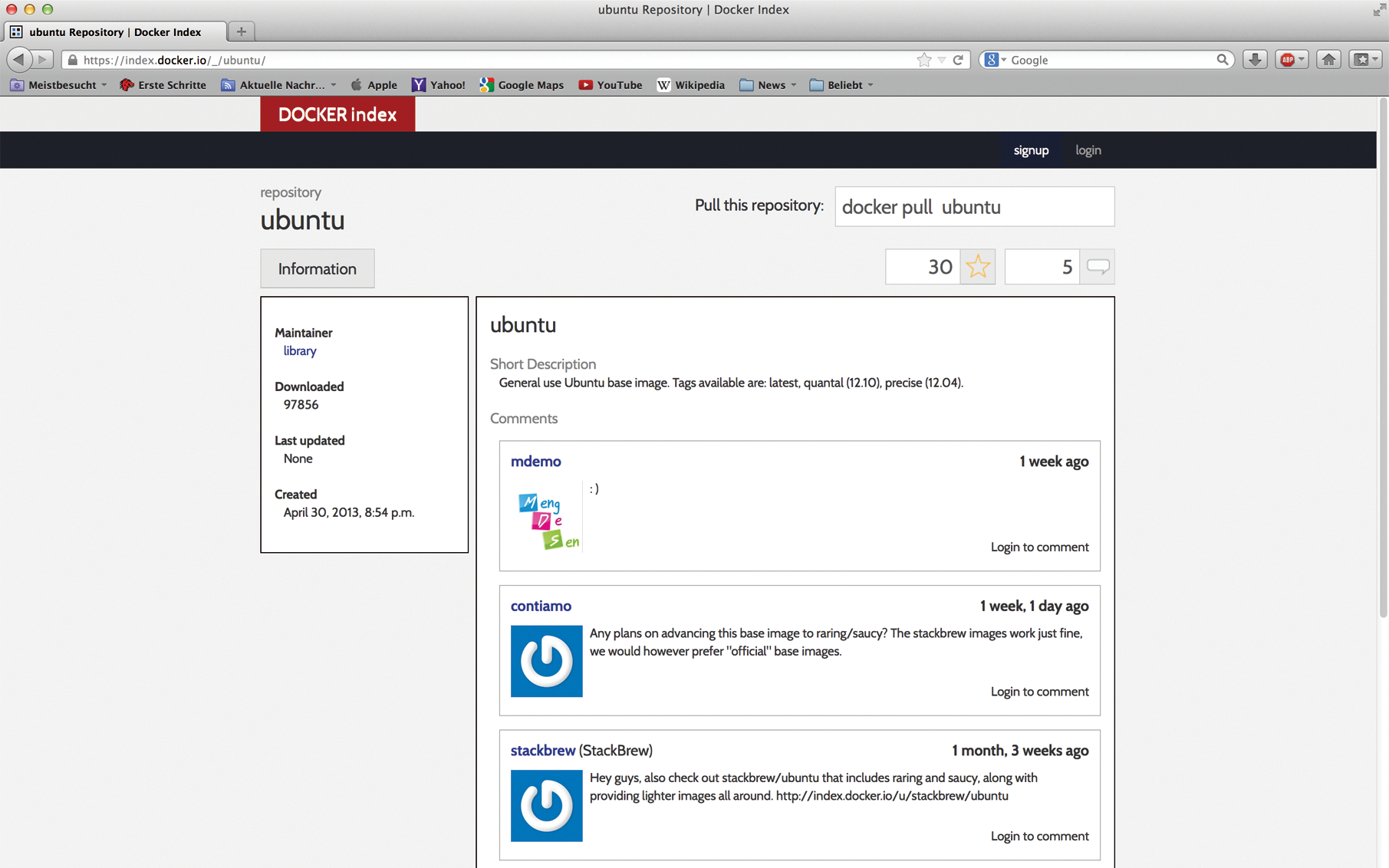
Task: Click the 1 month, 3 weeks ago timestamp
Action: pos(1020,750)
